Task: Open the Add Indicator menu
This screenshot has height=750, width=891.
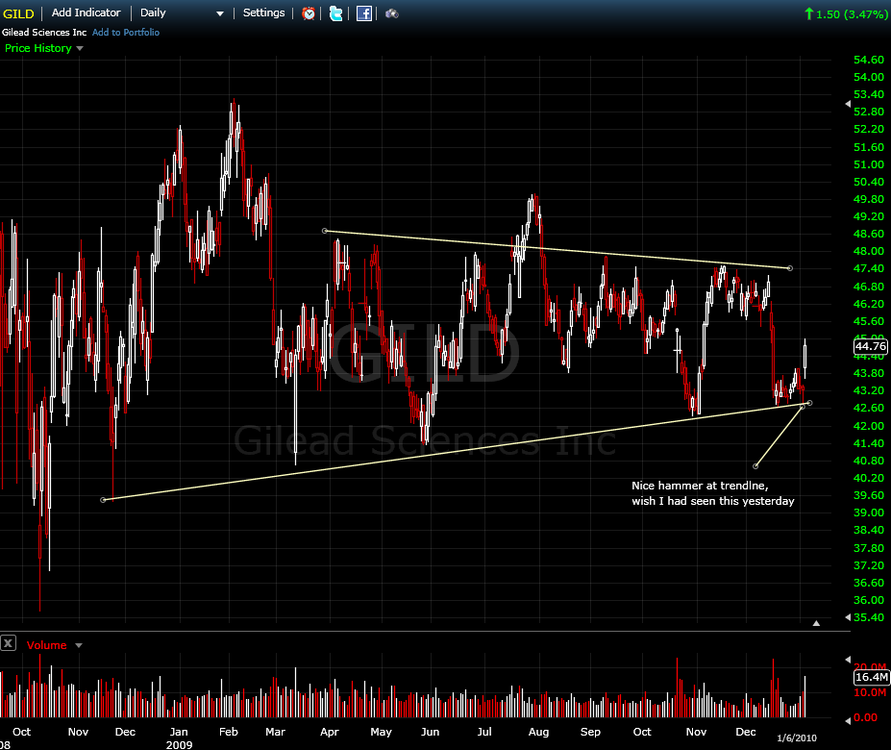Action: pos(86,12)
